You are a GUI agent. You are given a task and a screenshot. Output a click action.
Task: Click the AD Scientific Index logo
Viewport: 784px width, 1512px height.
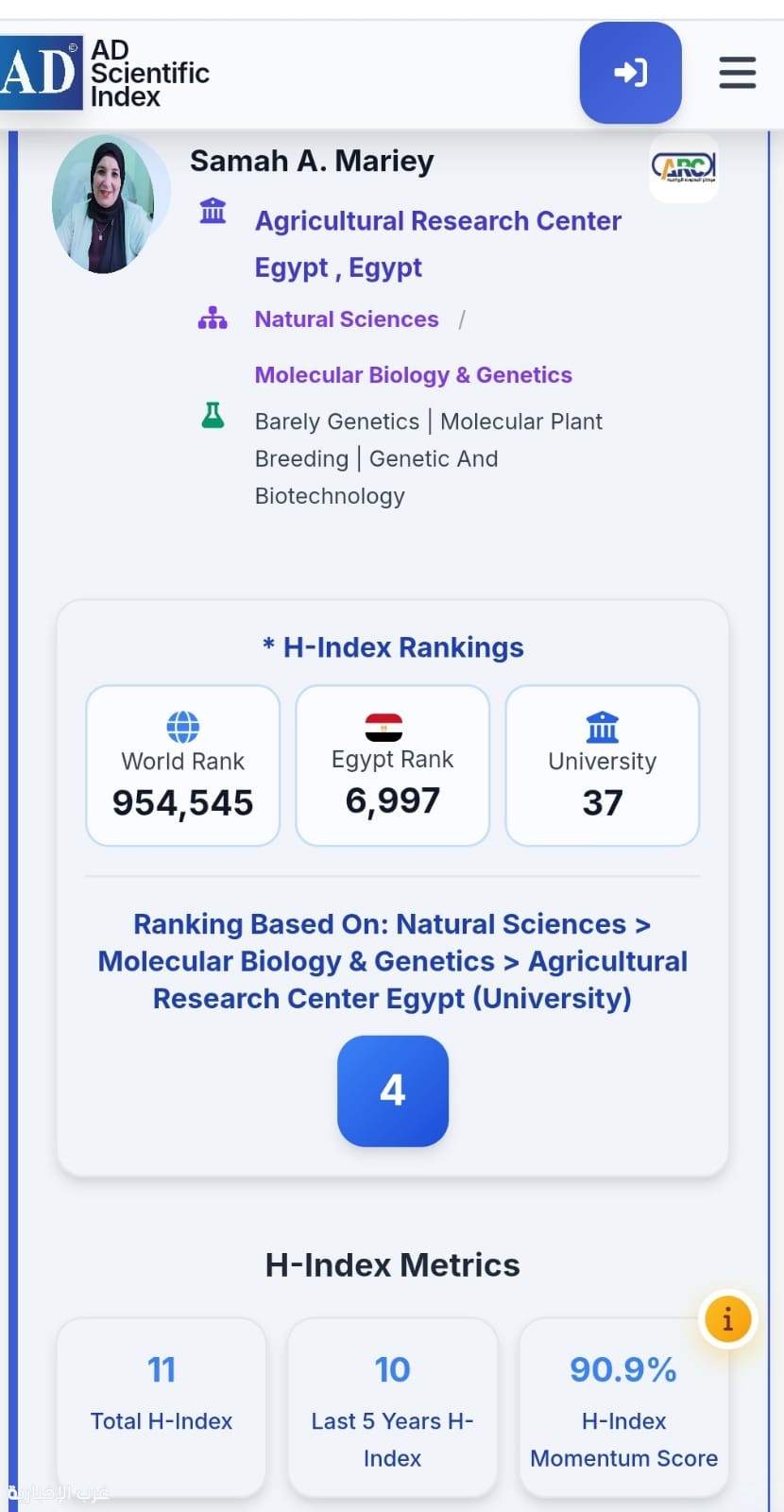(105, 73)
